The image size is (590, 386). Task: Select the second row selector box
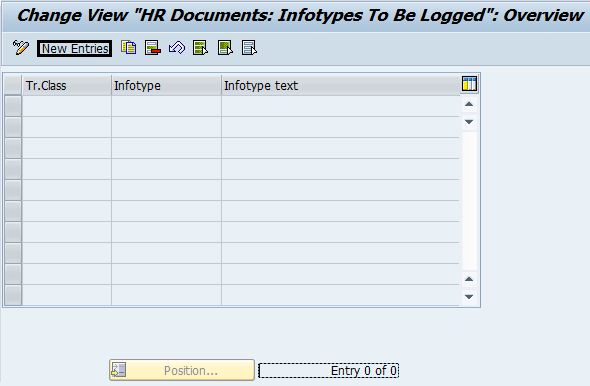coord(13,127)
